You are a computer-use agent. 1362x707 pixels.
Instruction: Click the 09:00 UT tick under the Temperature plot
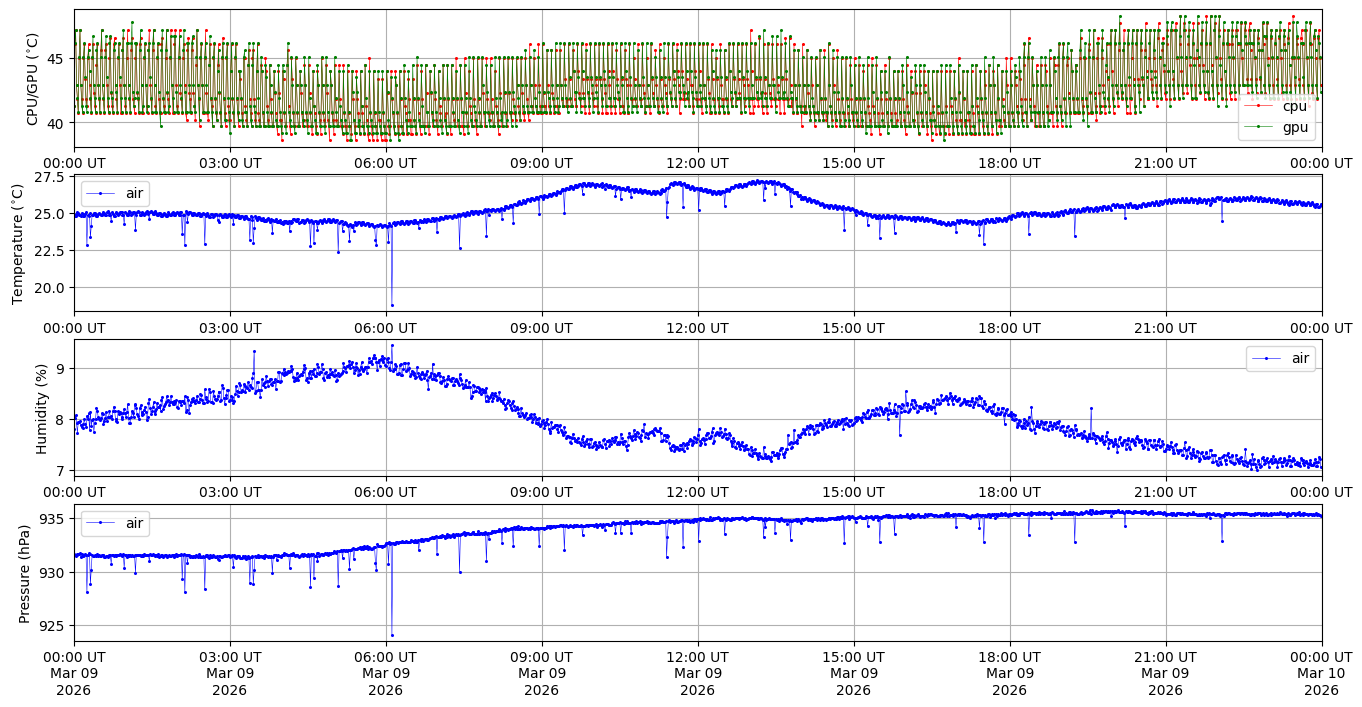[541, 327]
